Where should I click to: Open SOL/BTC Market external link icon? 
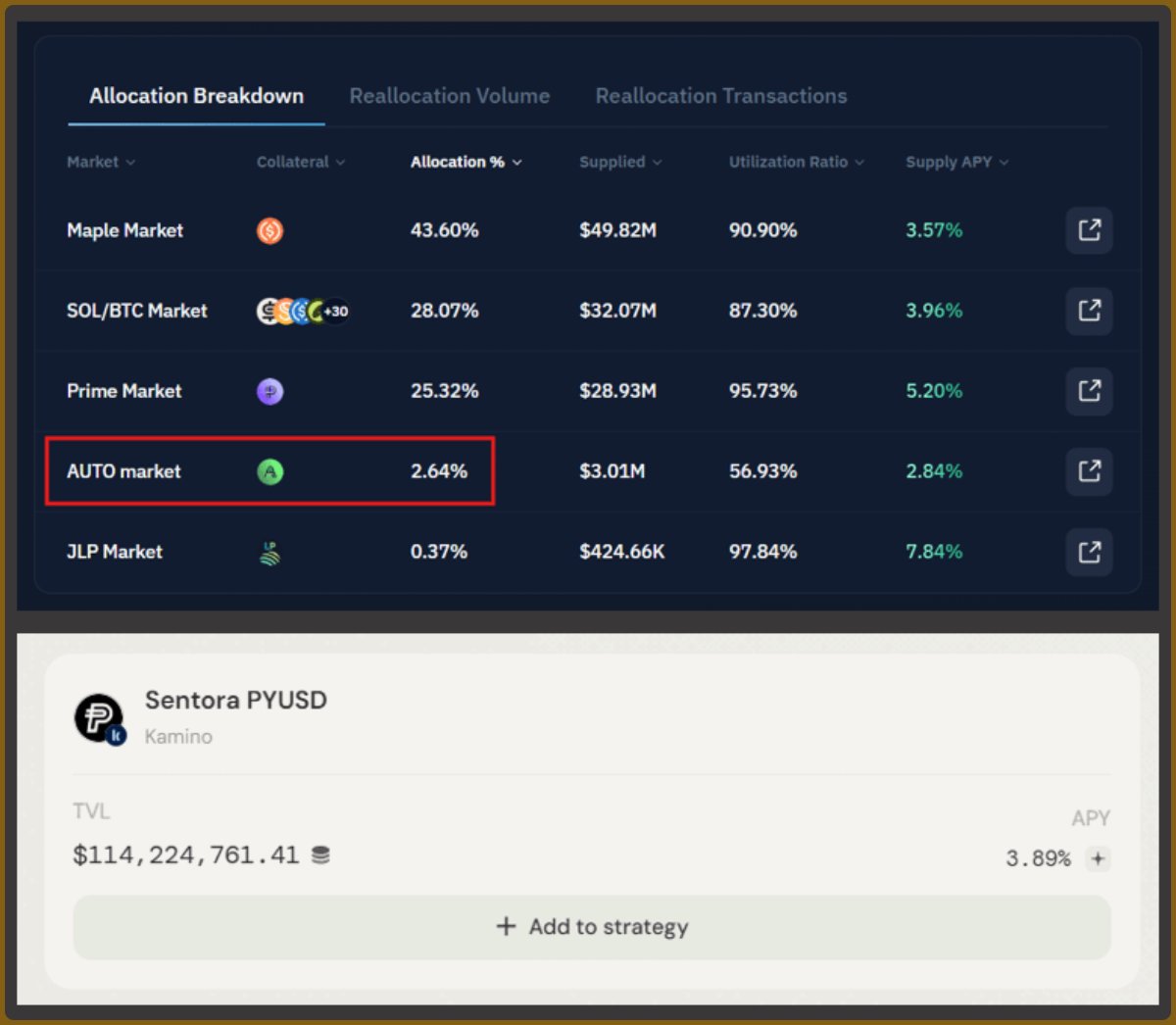(1089, 311)
